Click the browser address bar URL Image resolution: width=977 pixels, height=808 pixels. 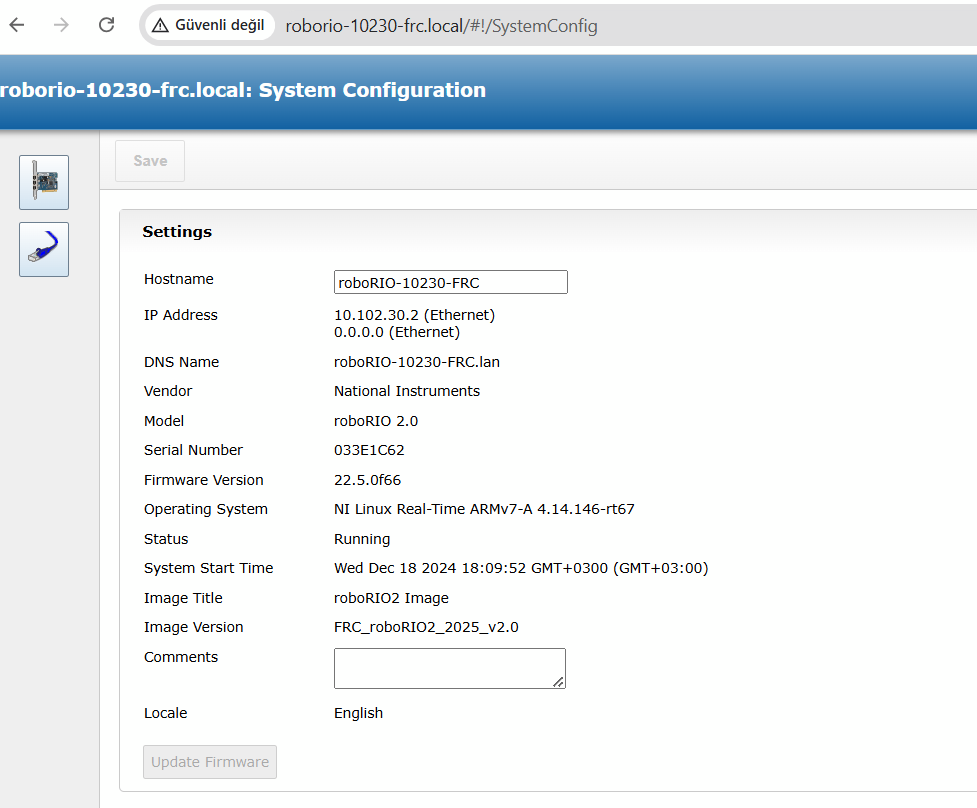click(441, 26)
